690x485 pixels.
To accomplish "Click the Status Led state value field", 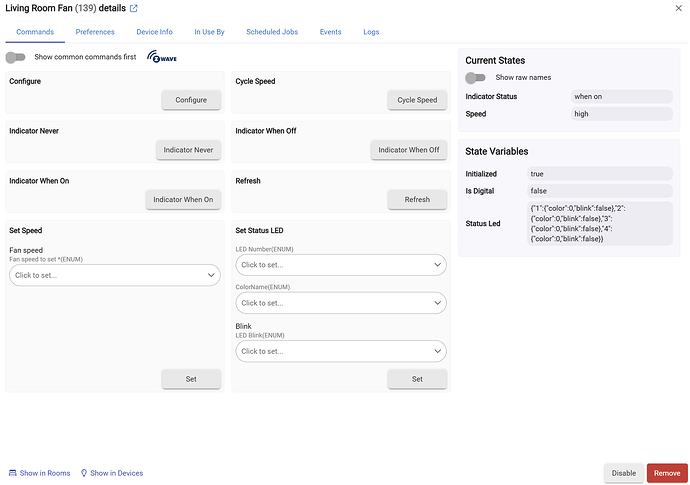I will pyautogui.click(x=600, y=222).
